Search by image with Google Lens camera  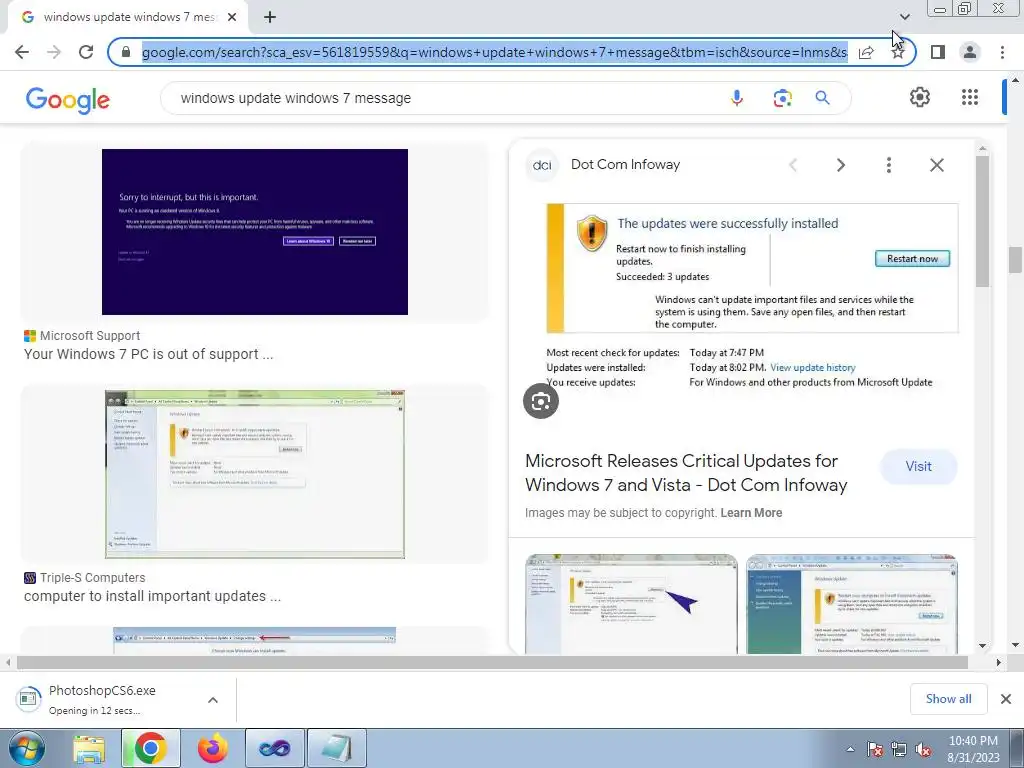pyautogui.click(x=782, y=98)
